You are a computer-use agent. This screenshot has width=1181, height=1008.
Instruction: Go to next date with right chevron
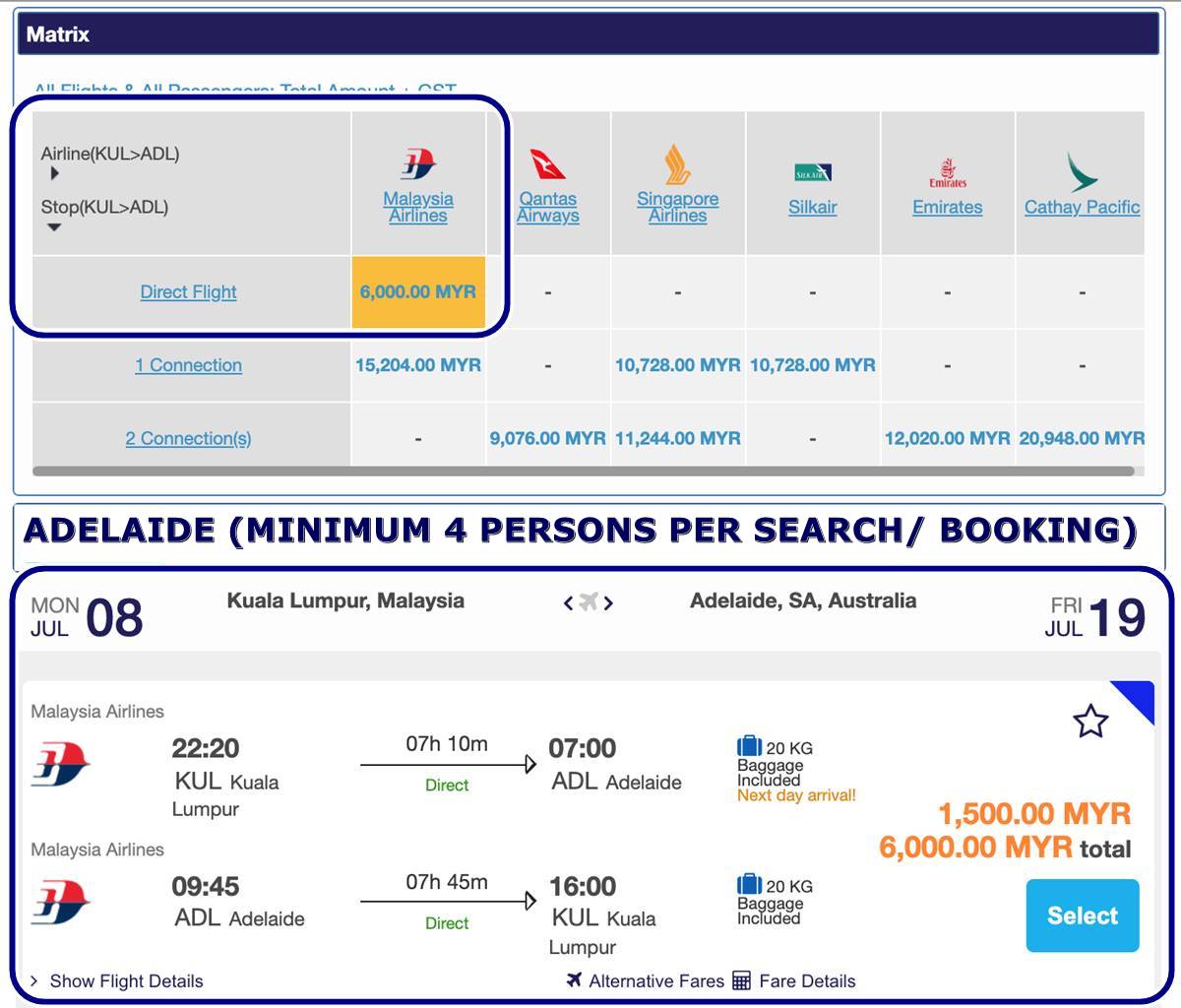608,602
